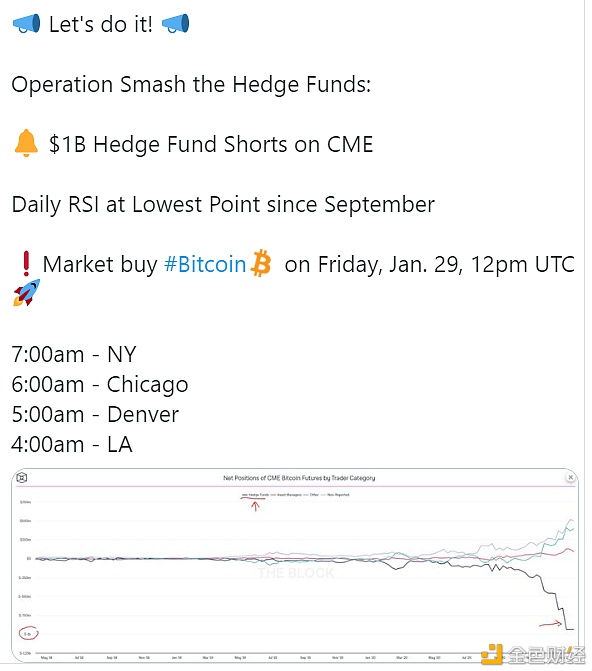Close the chart with the X icon
This screenshot has width=592, height=671.
pos(570,477)
